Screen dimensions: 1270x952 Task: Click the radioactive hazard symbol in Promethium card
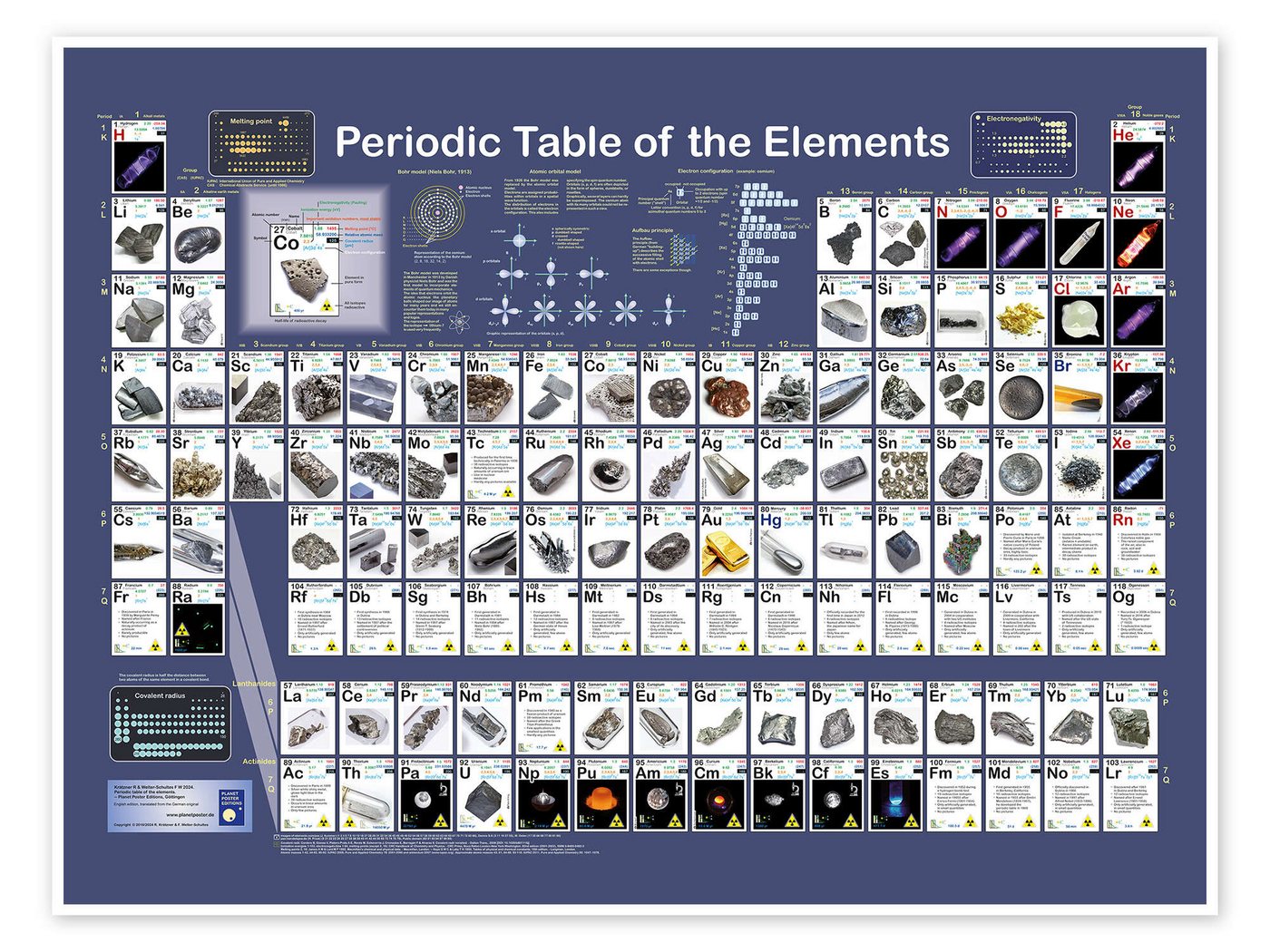[x=560, y=746]
